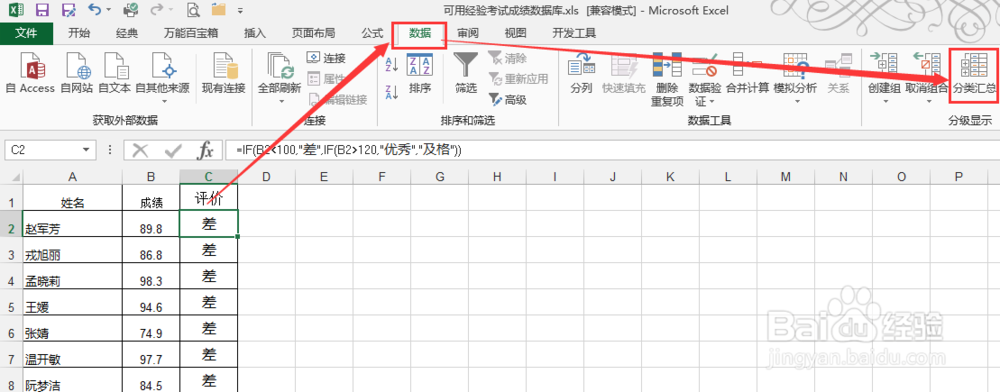The image size is (1000, 392).
Task: Click the folder open icon in quick toolbar
Action: [219, 10]
